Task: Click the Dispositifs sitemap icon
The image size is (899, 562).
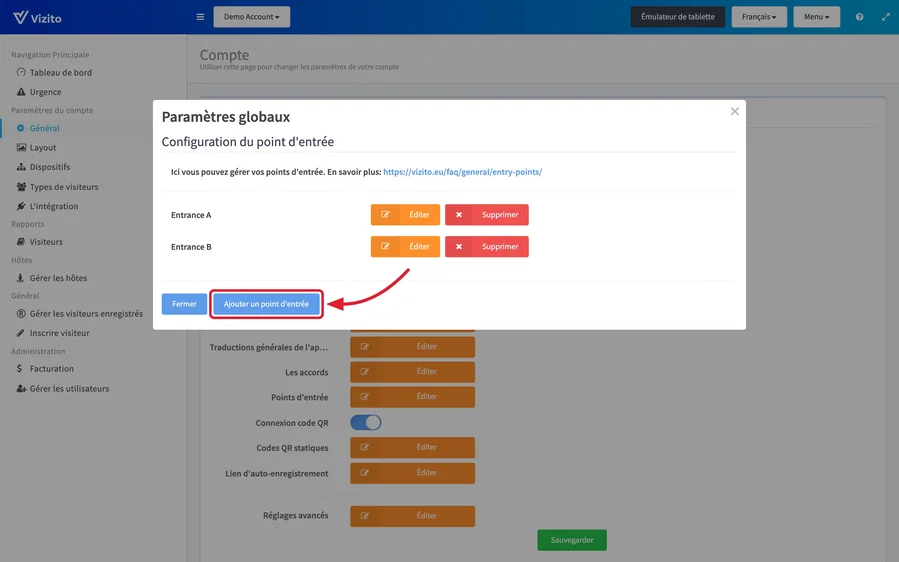Action: (x=21, y=167)
